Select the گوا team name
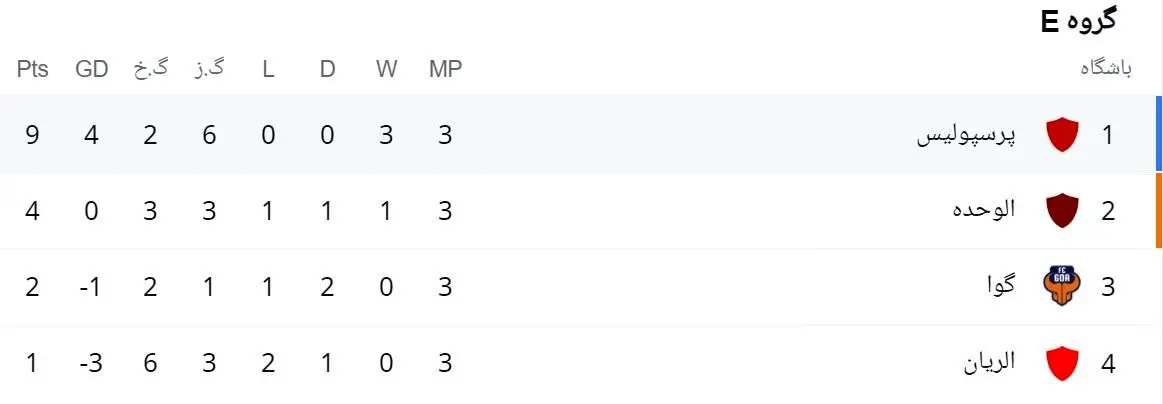This screenshot has height=404, width=1163. point(1000,287)
